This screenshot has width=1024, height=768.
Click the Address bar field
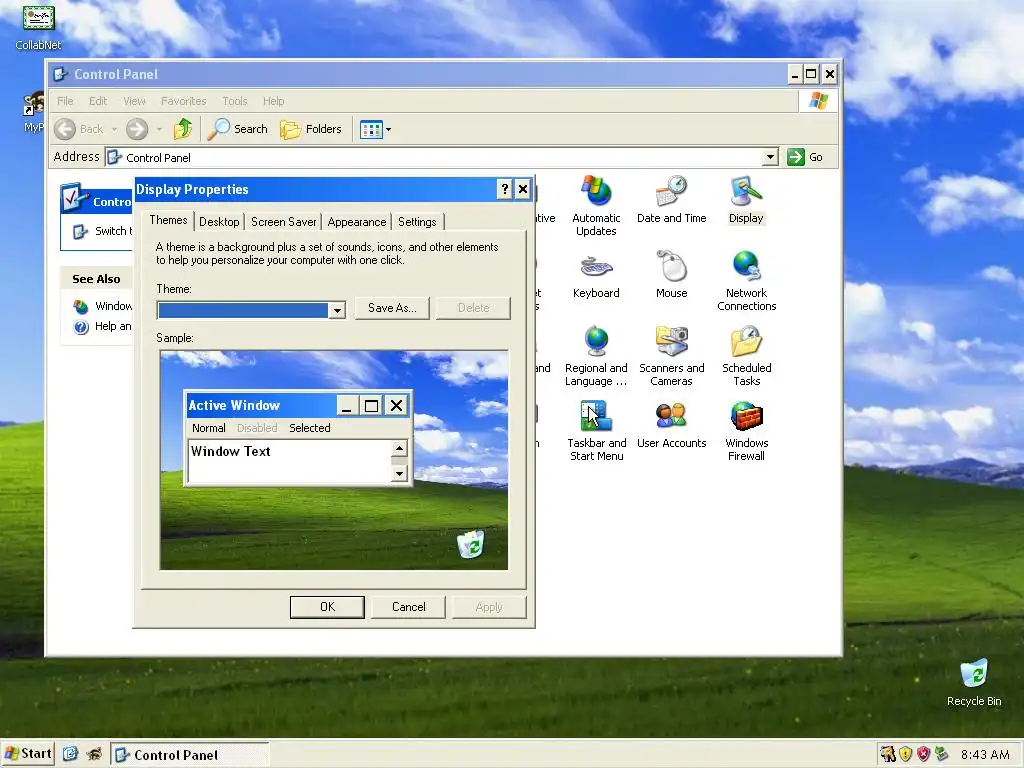(x=434, y=157)
